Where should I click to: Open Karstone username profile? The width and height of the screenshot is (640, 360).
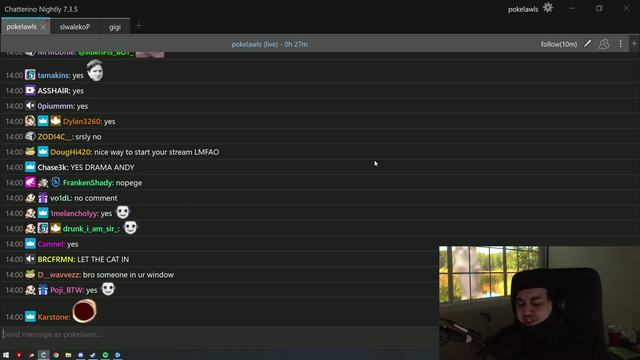(53, 317)
